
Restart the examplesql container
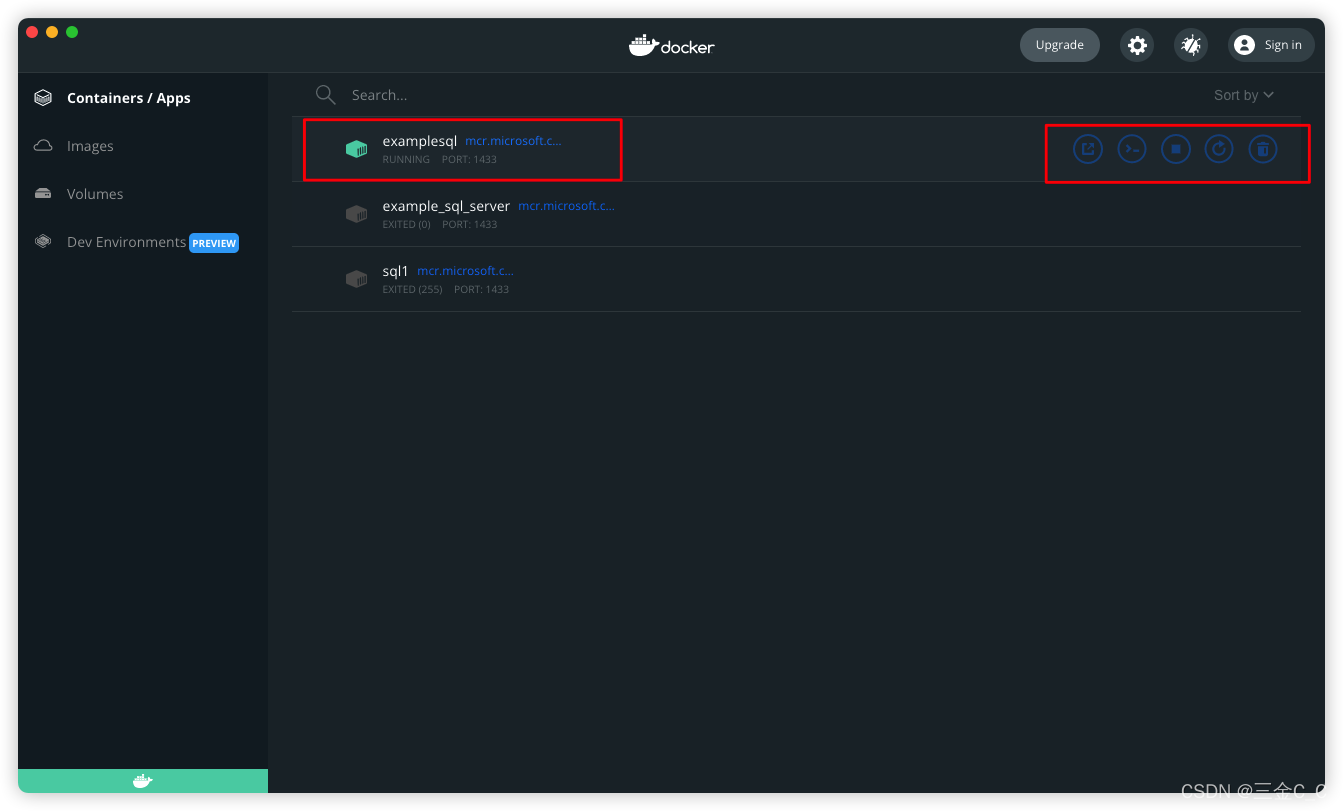1219,150
